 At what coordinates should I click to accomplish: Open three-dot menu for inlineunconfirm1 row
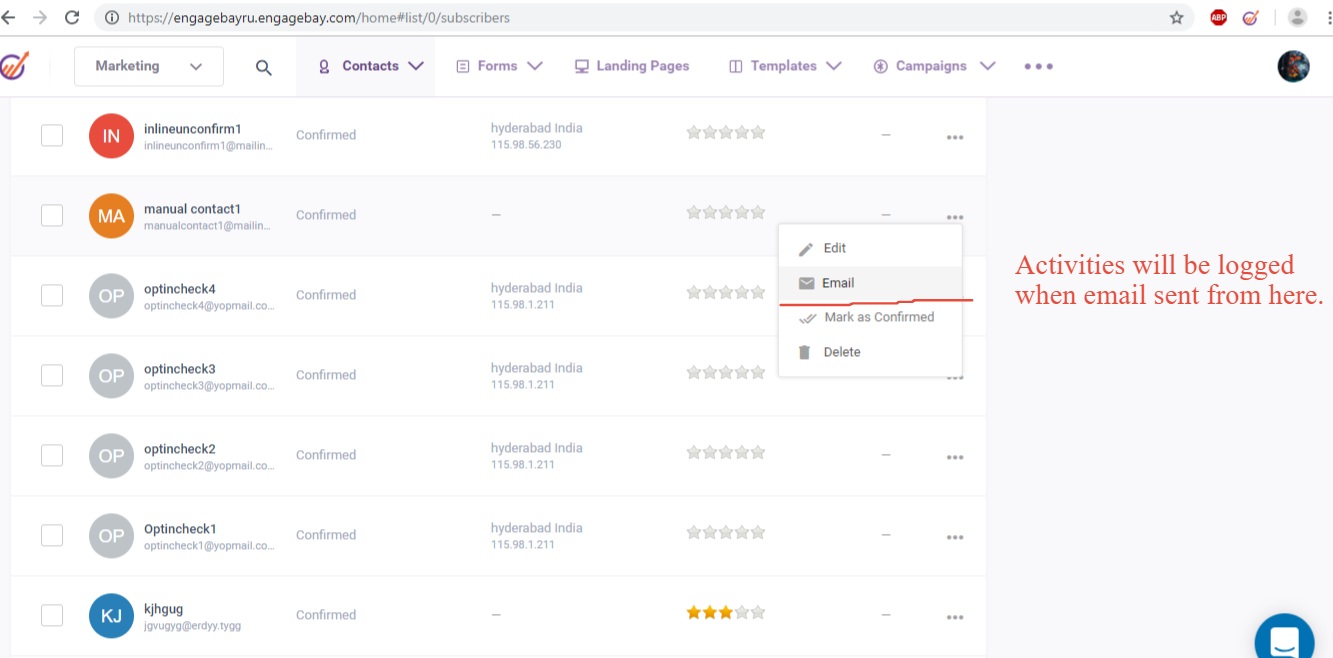[954, 137]
